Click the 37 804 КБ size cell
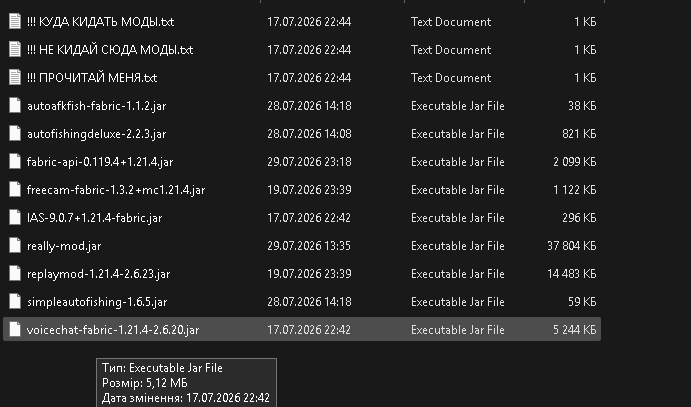This screenshot has height=407, width=691. click(x=572, y=246)
